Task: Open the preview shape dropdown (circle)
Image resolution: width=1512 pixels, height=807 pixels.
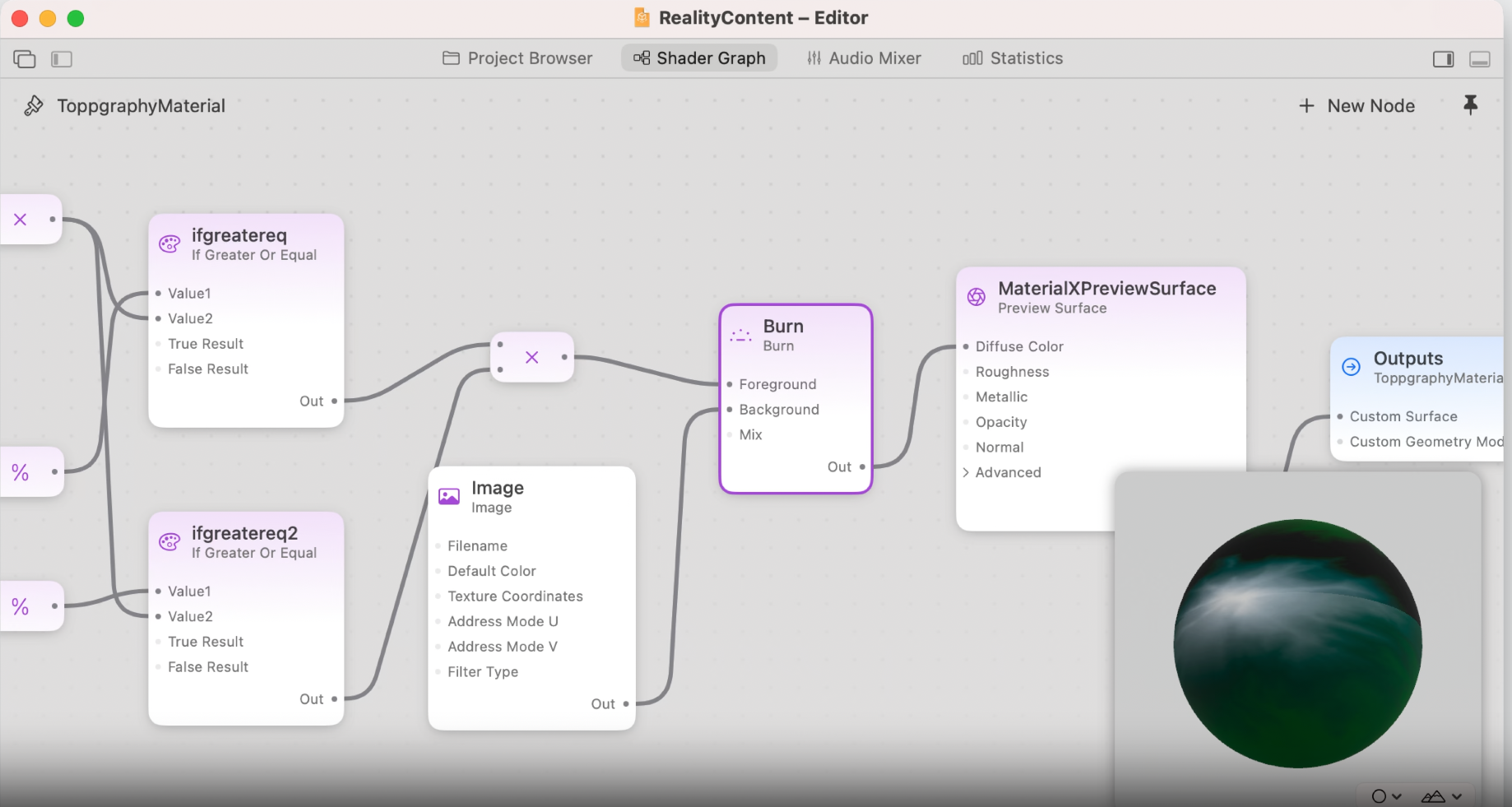Action: pos(1386,795)
